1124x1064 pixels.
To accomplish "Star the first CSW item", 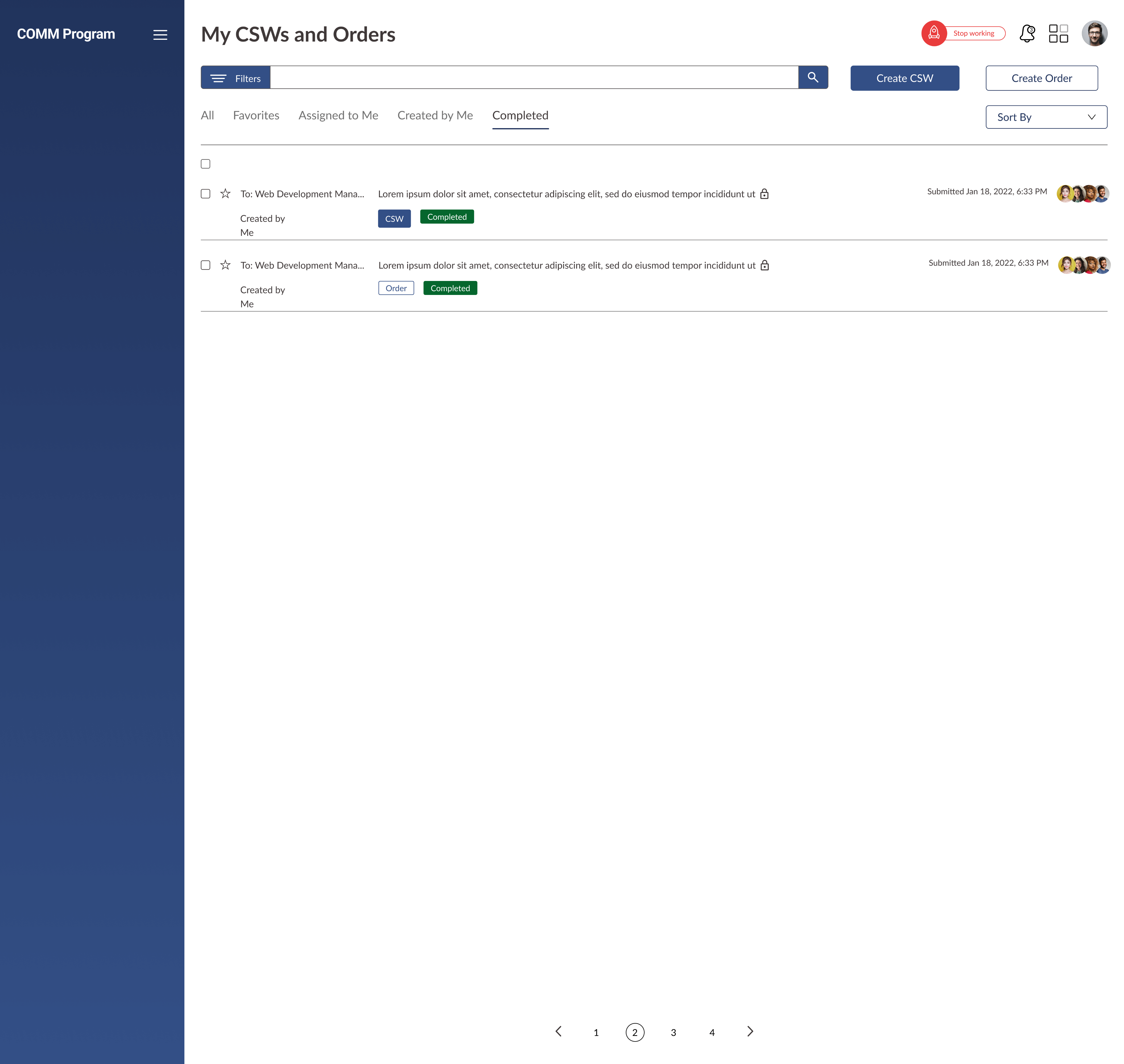I will tap(225, 194).
